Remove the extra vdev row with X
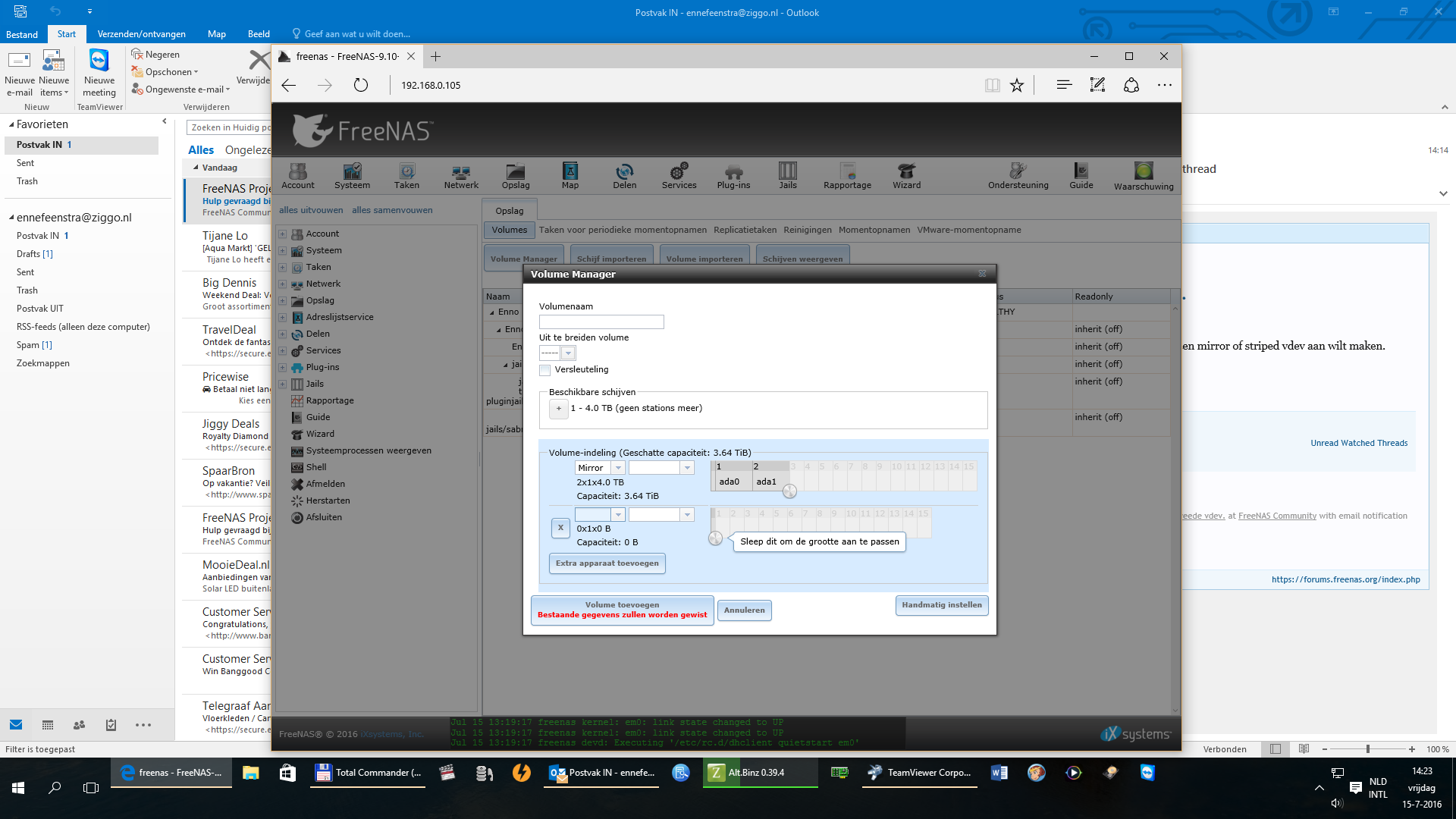 tap(560, 528)
